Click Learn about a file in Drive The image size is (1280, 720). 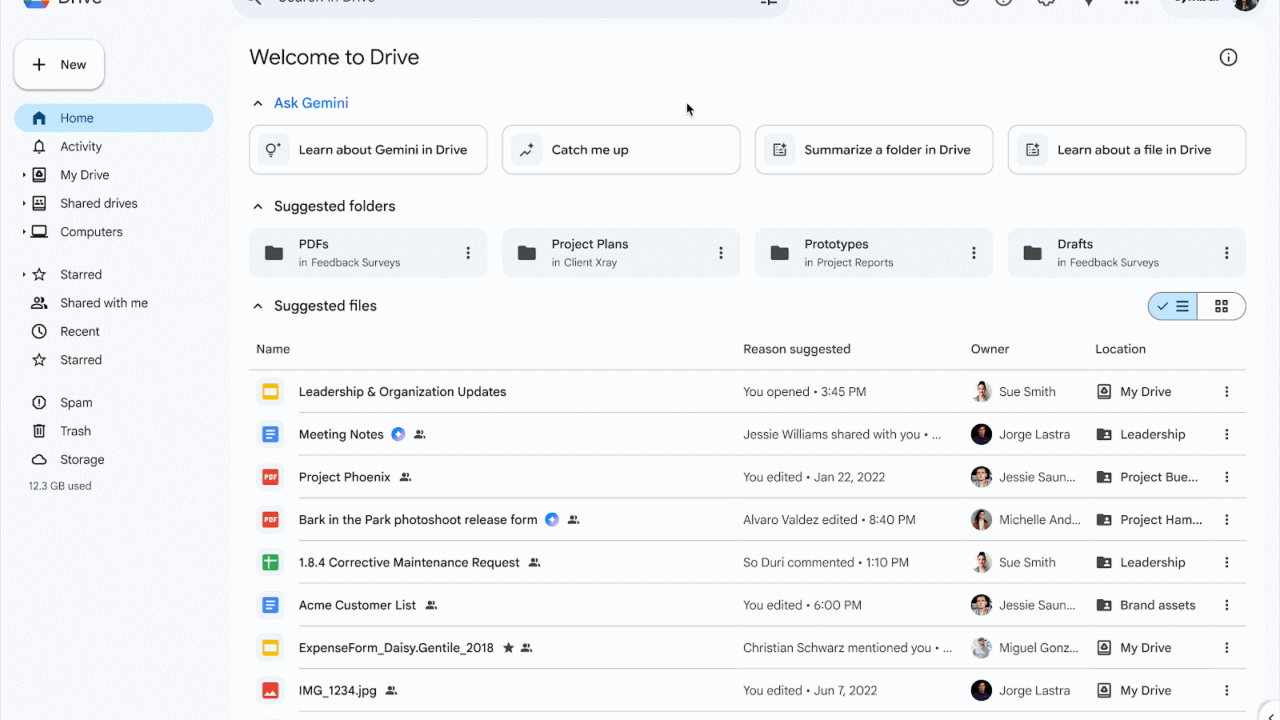1127,150
